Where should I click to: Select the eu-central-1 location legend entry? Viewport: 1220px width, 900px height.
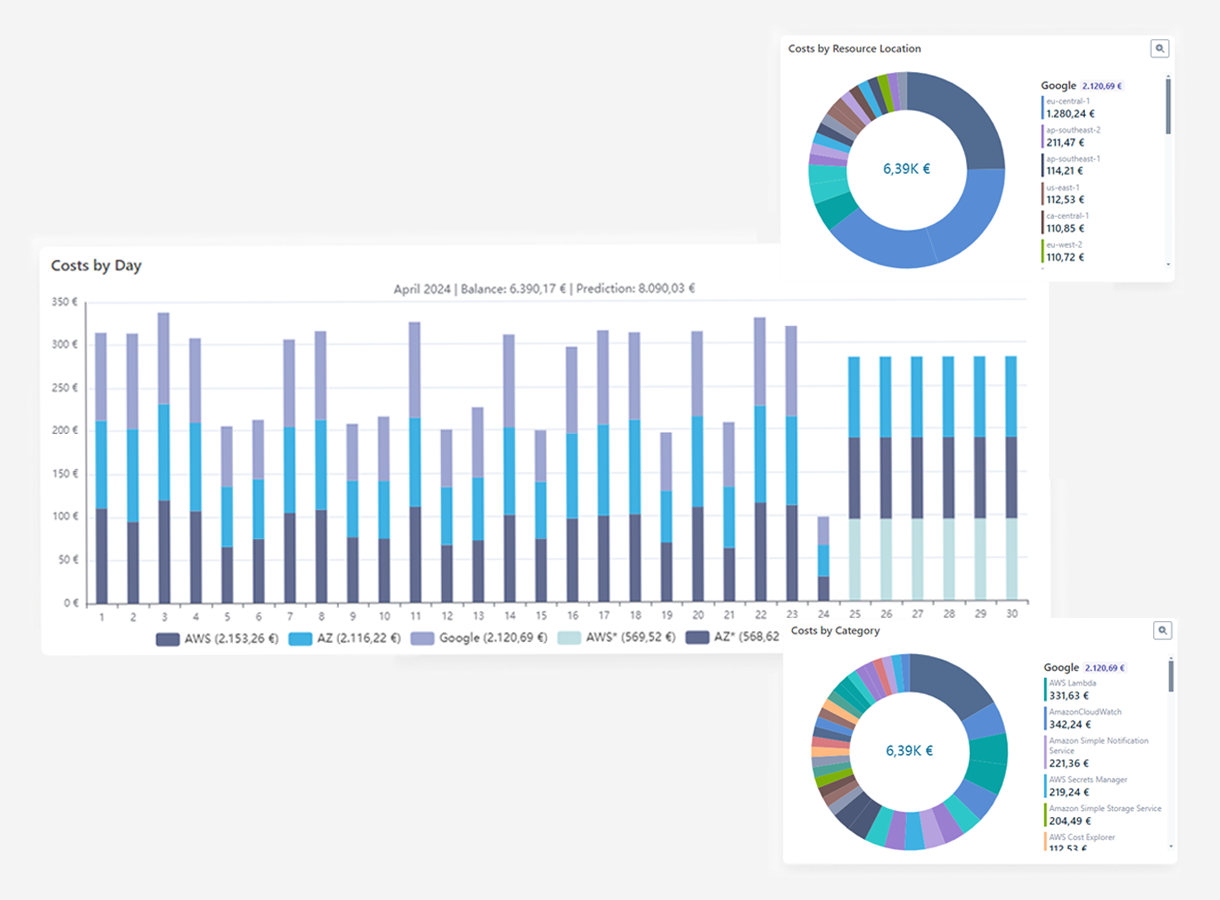pos(1069,107)
